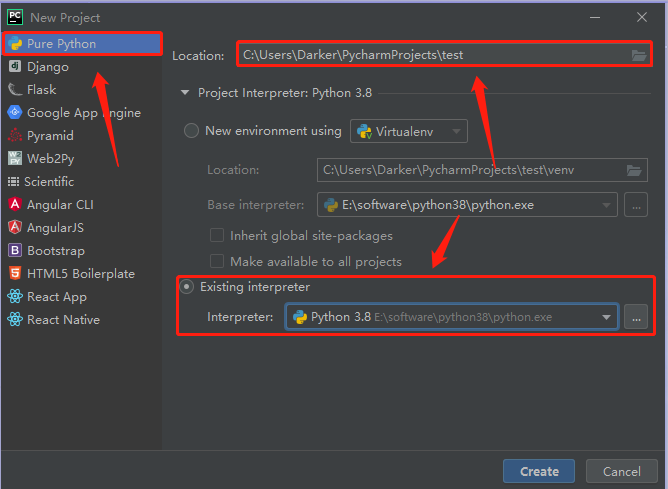
Task: Choose Bootstrap project type
Action: tap(81, 250)
